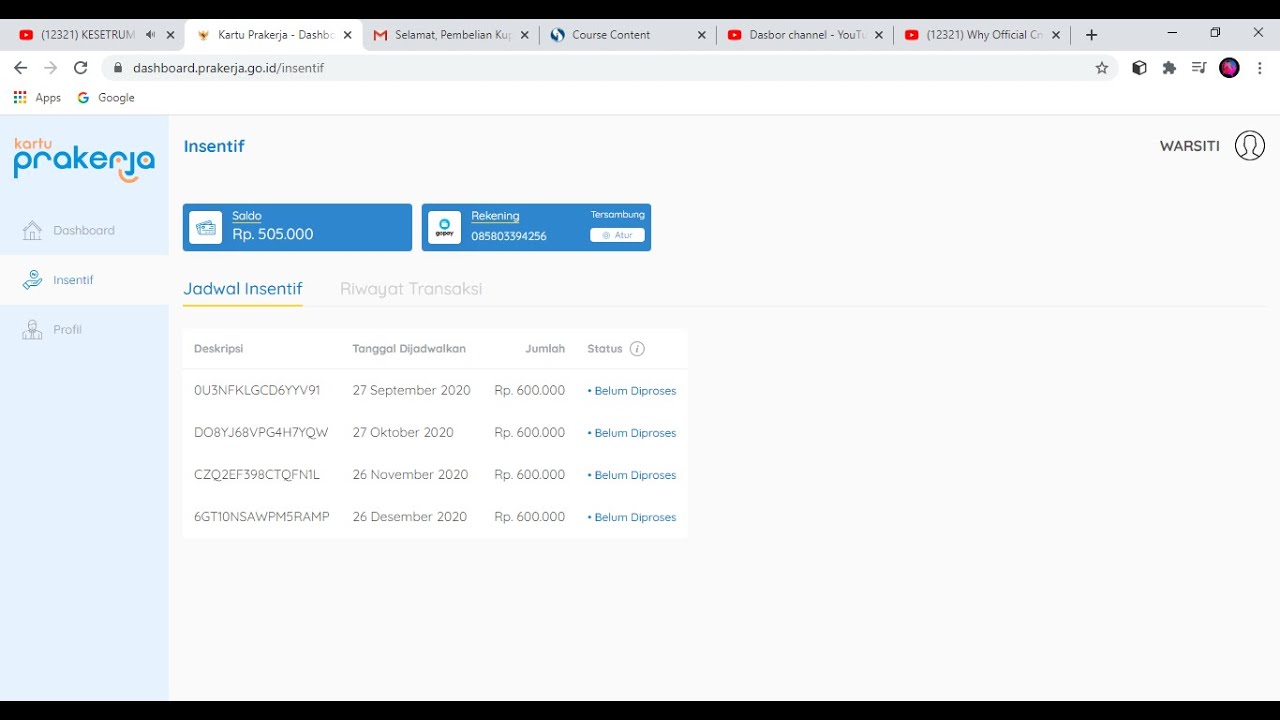
Task: Click Belum Diproses status for 27 September
Action: [x=632, y=391]
